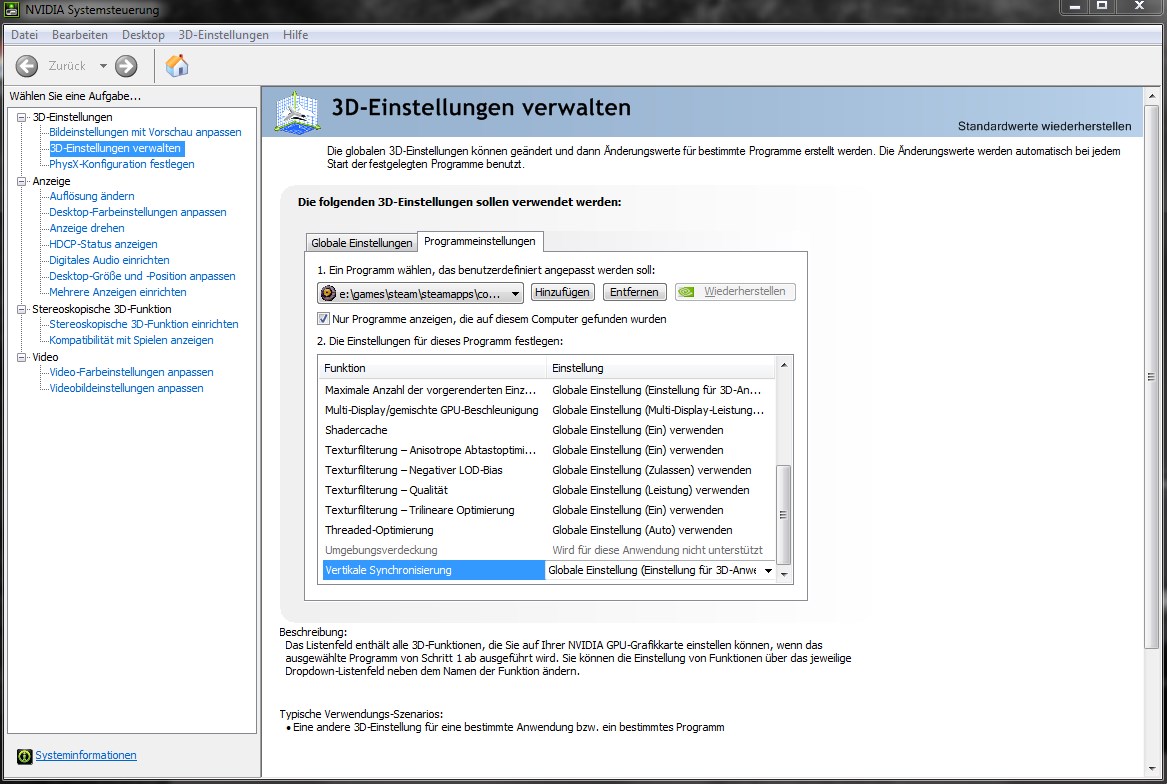Click the Hinzufügen button
This screenshot has height=784, width=1167.
[x=563, y=292]
